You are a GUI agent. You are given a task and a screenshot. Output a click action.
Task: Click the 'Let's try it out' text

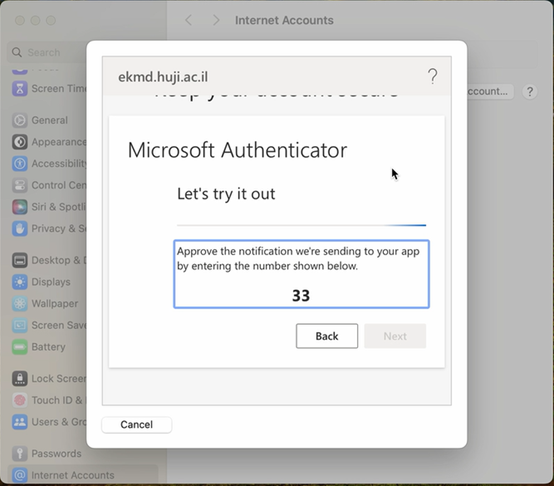(226, 194)
